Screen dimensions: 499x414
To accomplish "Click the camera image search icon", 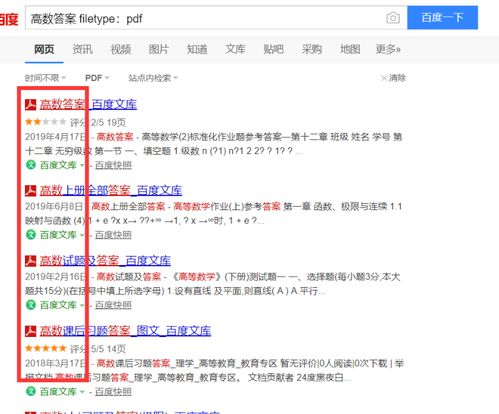I will 393,18.
